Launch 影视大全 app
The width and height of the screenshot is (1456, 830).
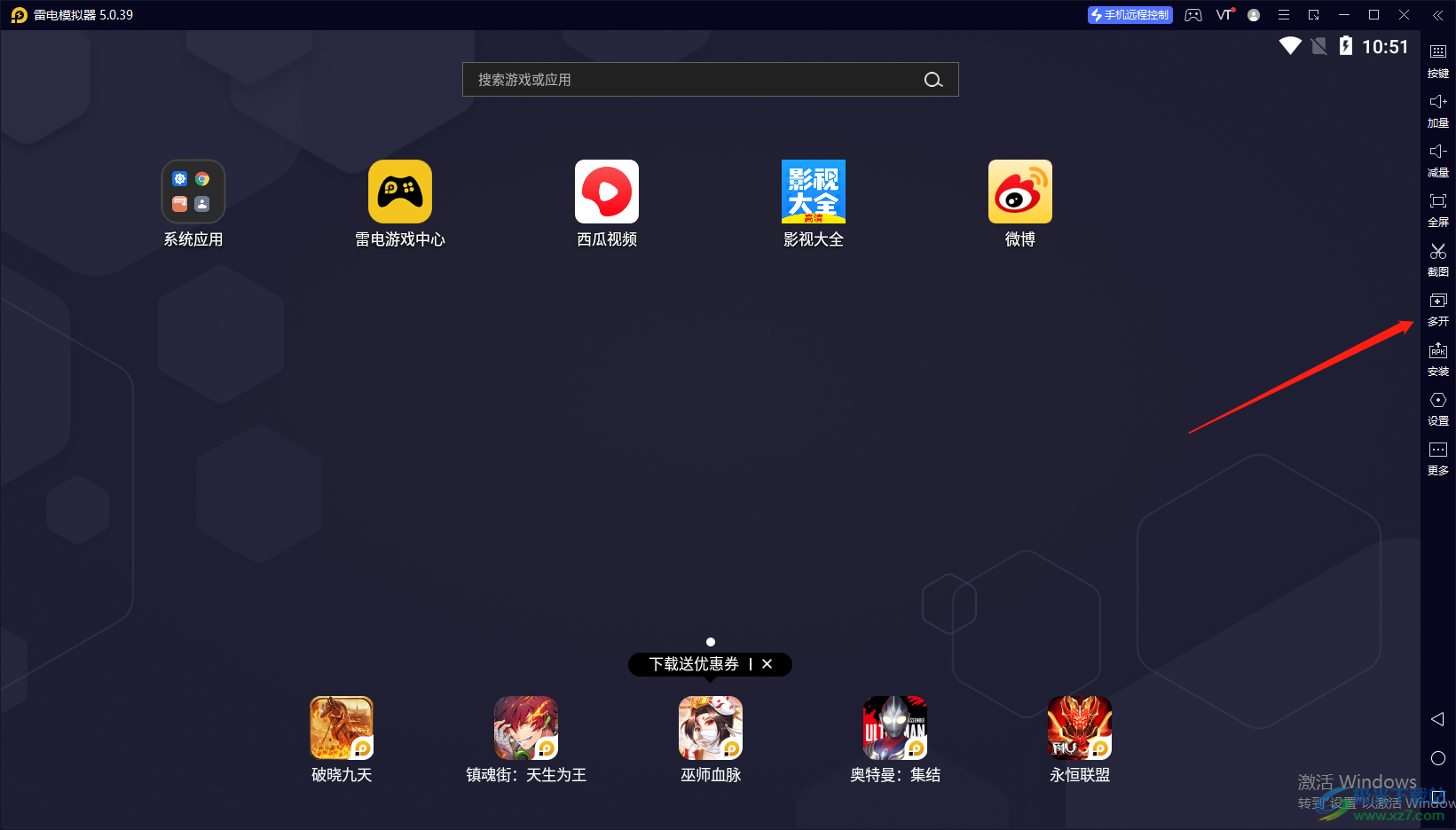(x=814, y=192)
